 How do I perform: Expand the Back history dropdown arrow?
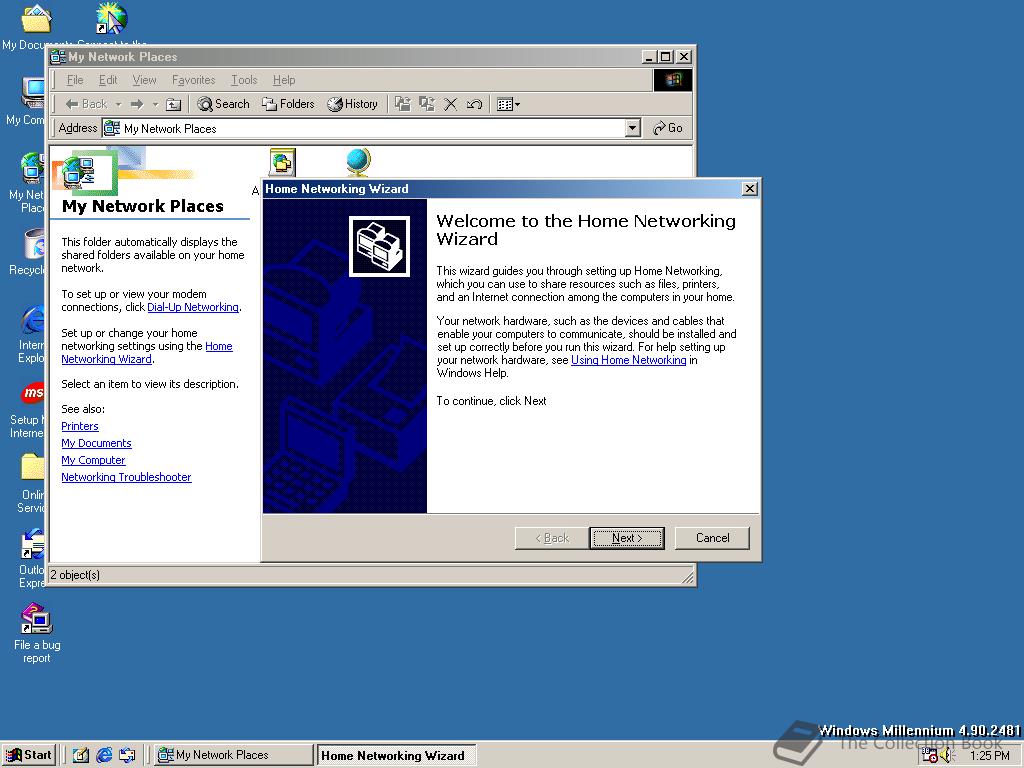point(118,104)
